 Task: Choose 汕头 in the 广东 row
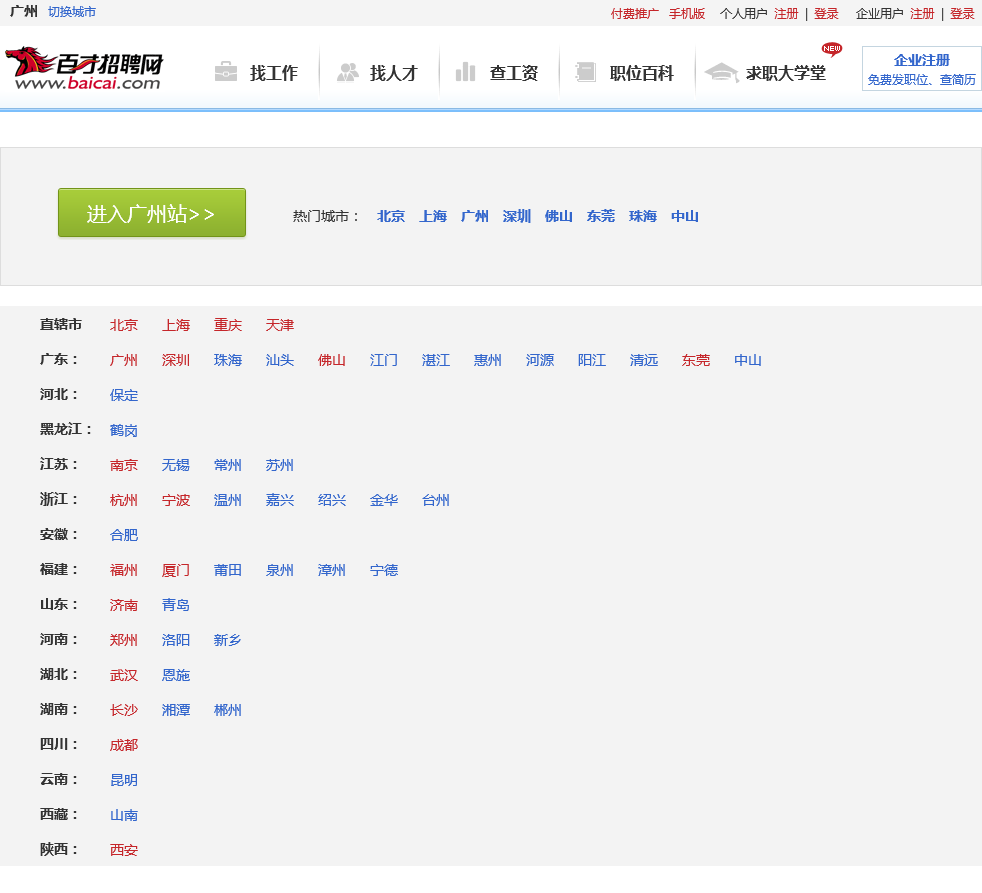[x=279, y=360]
